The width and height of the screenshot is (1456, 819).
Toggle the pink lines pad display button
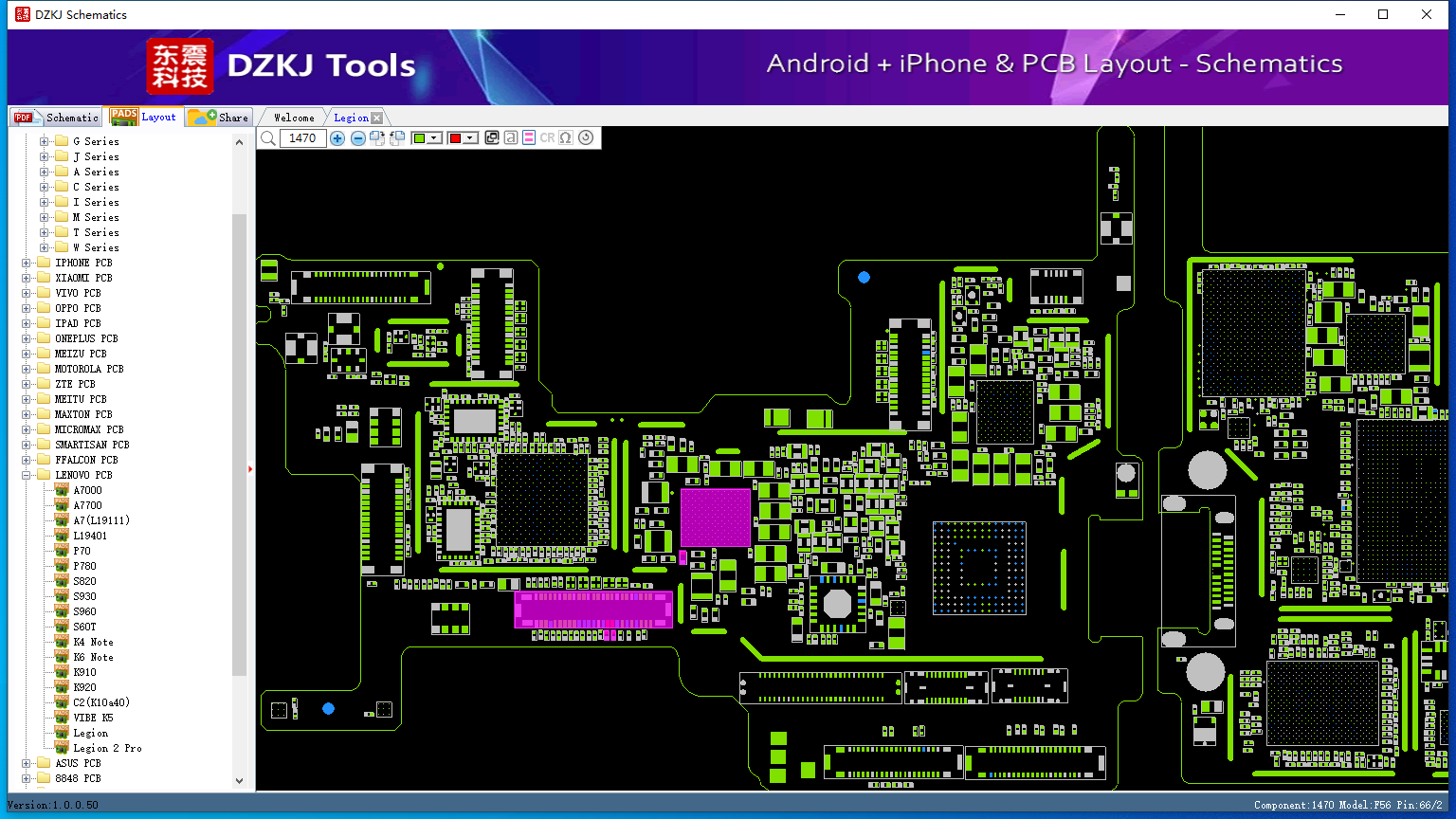529,138
